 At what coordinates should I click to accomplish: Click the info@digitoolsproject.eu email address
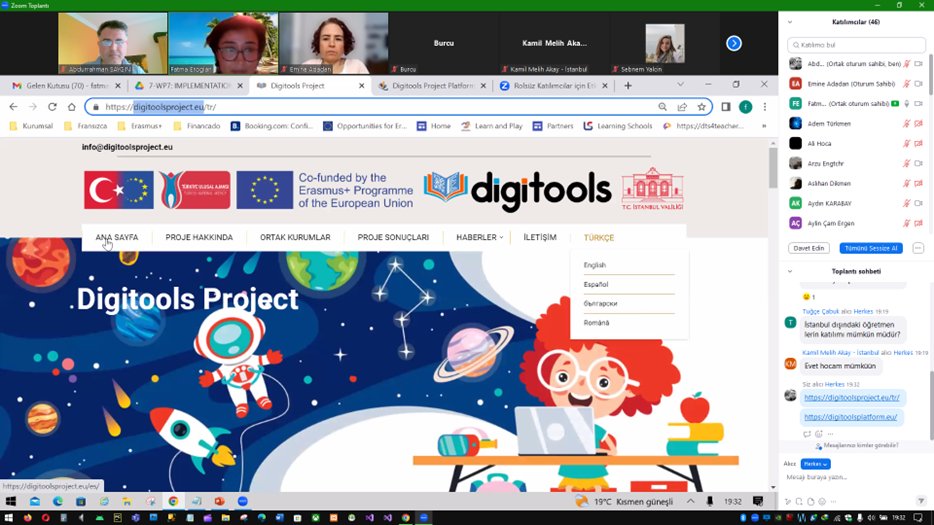tap(127, 147)
